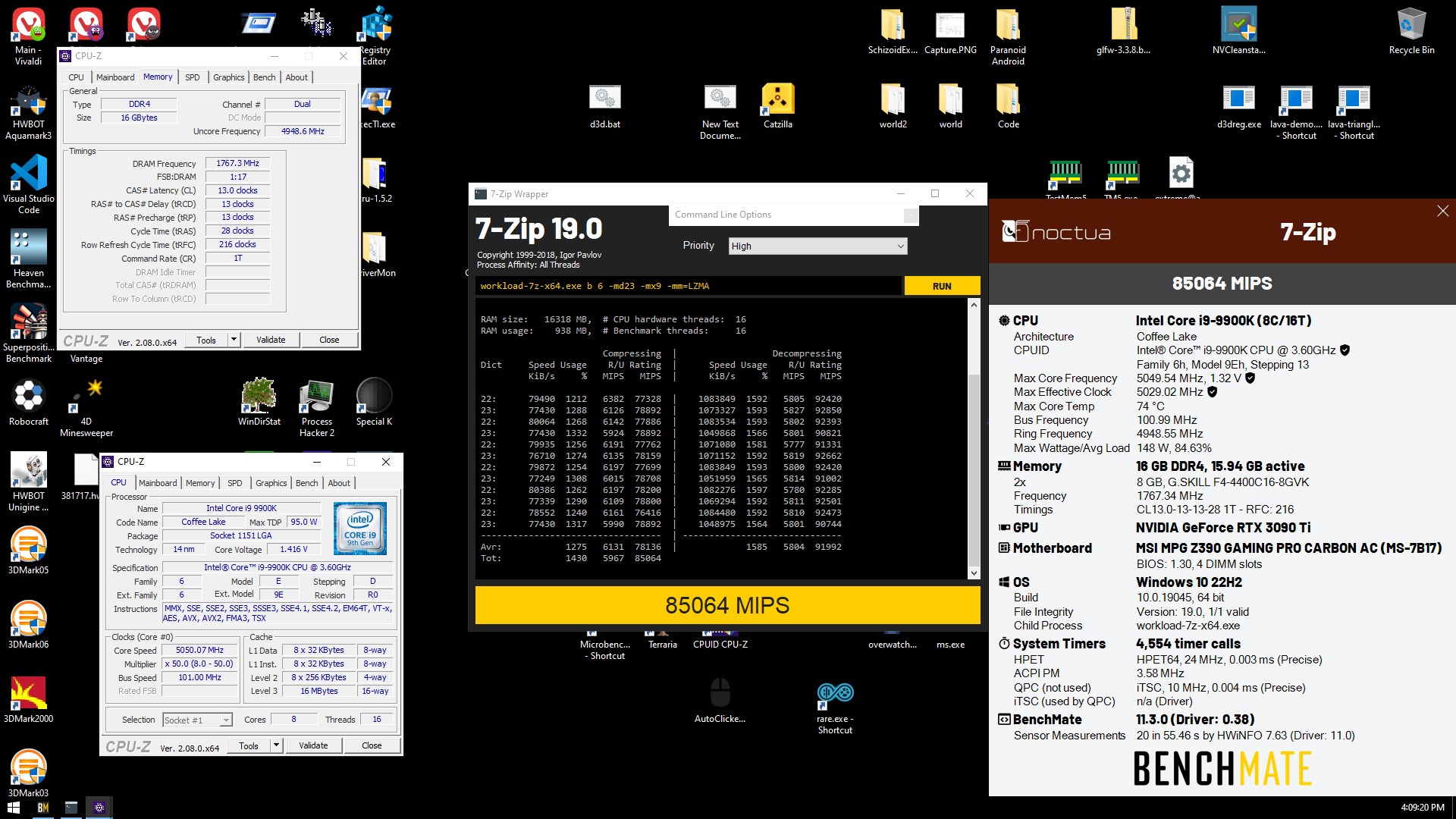Launch Superposition Benchmark shortcut
1456x819 pixels.
point(28,334)
